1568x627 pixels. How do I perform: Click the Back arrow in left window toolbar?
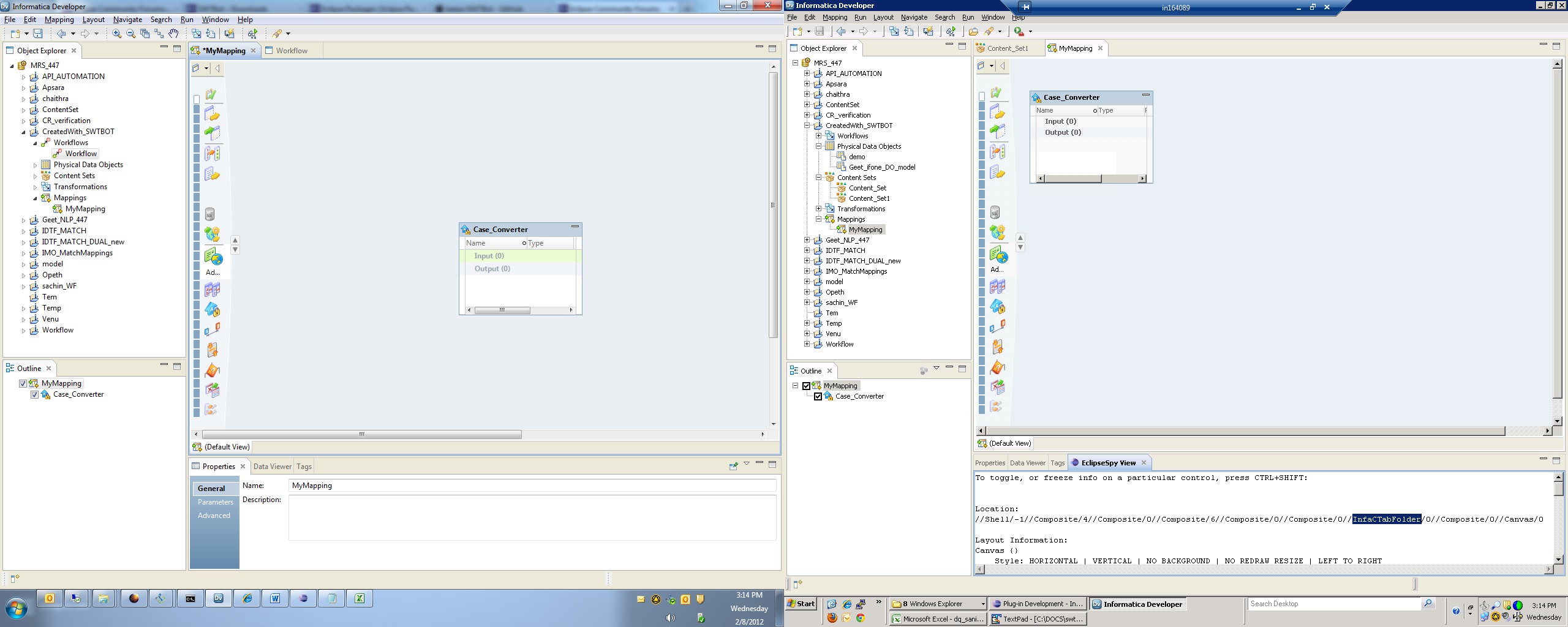pyautogui.click(x=61, y=34)
